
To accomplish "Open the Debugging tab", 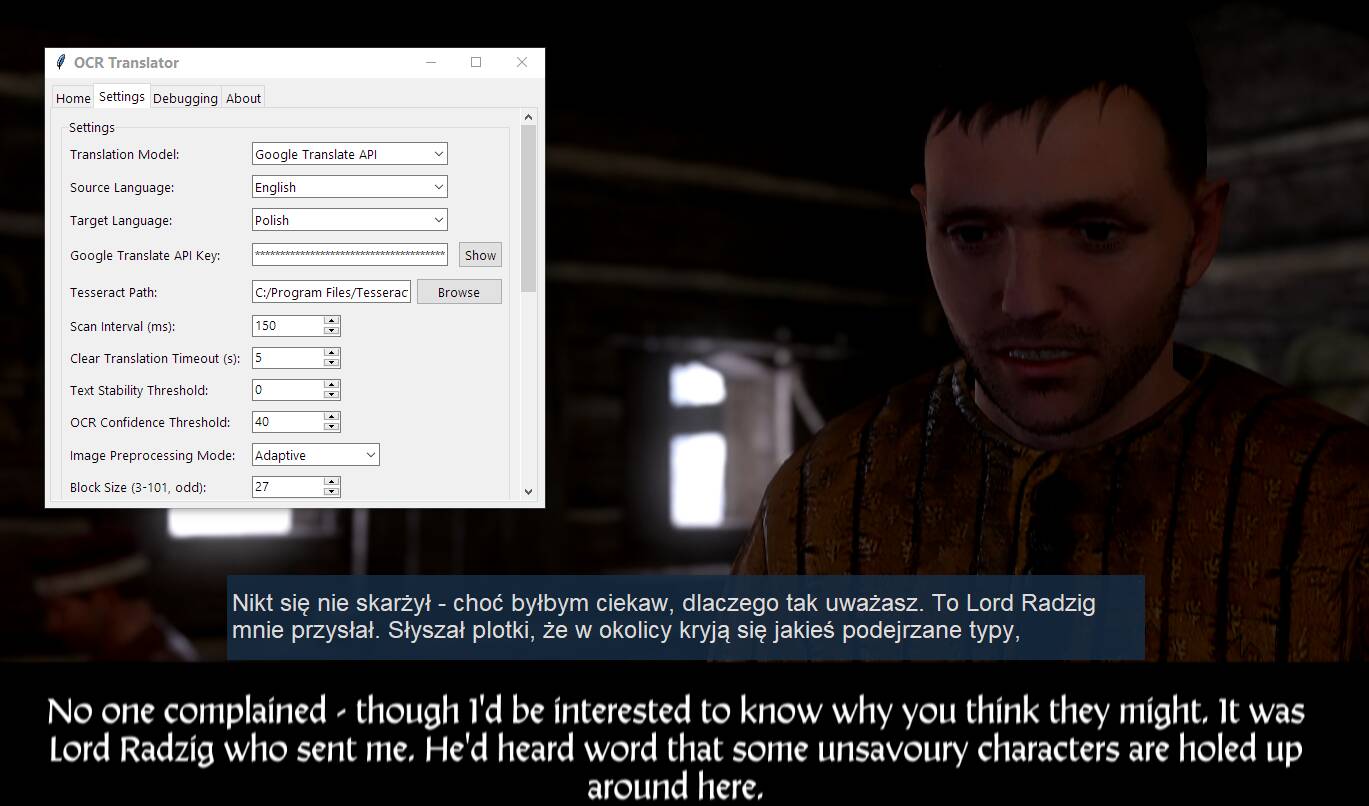I will click(185, 98).
